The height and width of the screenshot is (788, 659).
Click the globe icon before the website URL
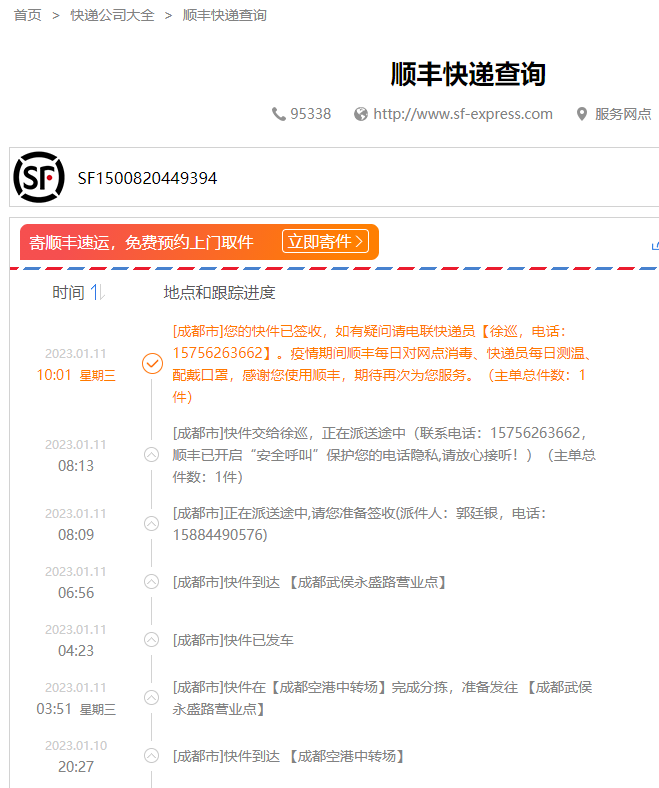click(x=360, y=114)
